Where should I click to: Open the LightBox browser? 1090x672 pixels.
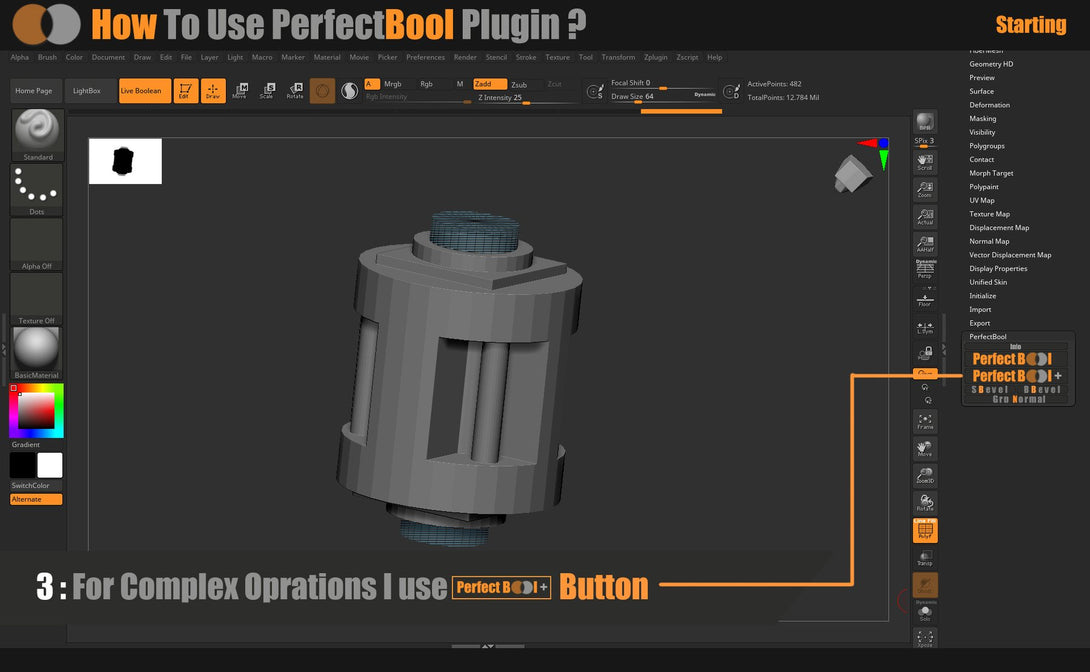88,91
